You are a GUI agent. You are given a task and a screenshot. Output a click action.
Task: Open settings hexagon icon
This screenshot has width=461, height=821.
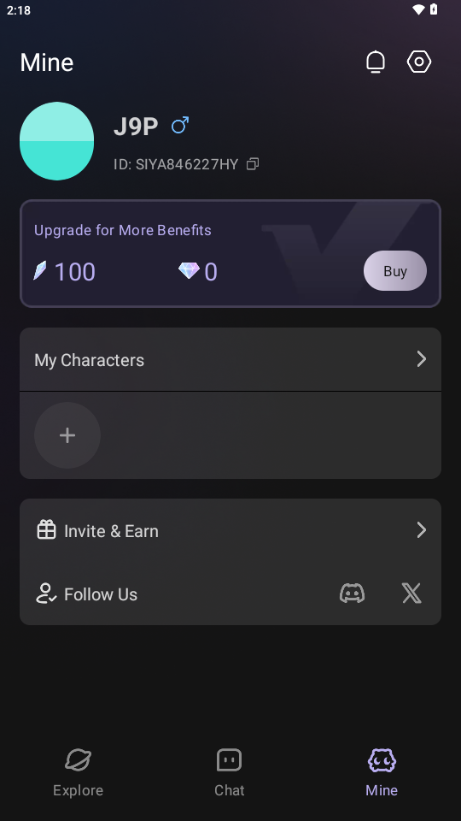pos(419,62)
